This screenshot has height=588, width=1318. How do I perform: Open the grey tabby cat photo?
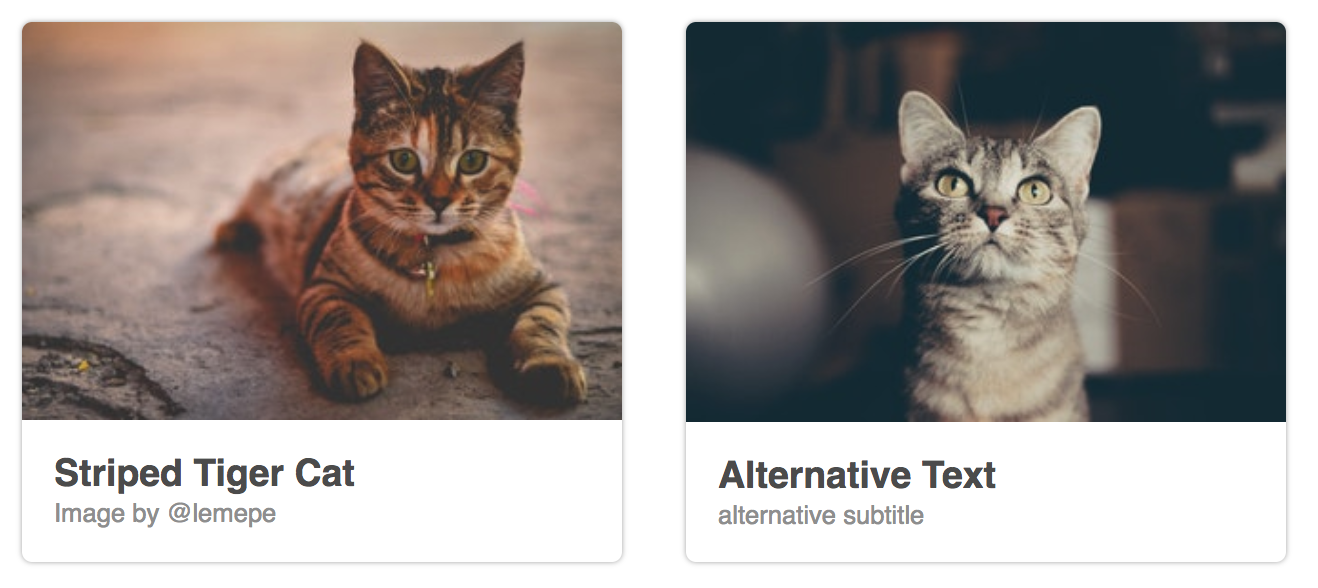click(986, 221)
